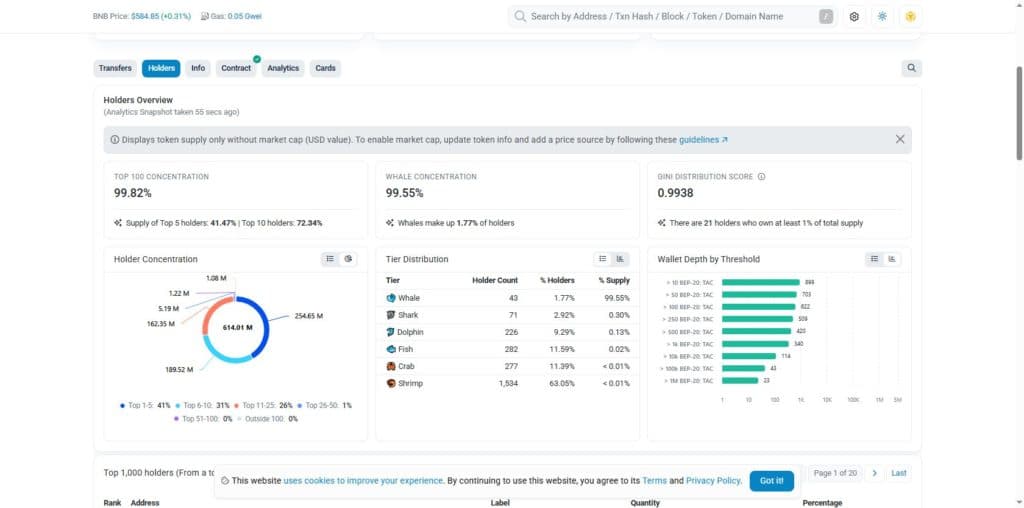Open the Terms link
This screenshot has height=508, width=1024.
coord(654,481)
